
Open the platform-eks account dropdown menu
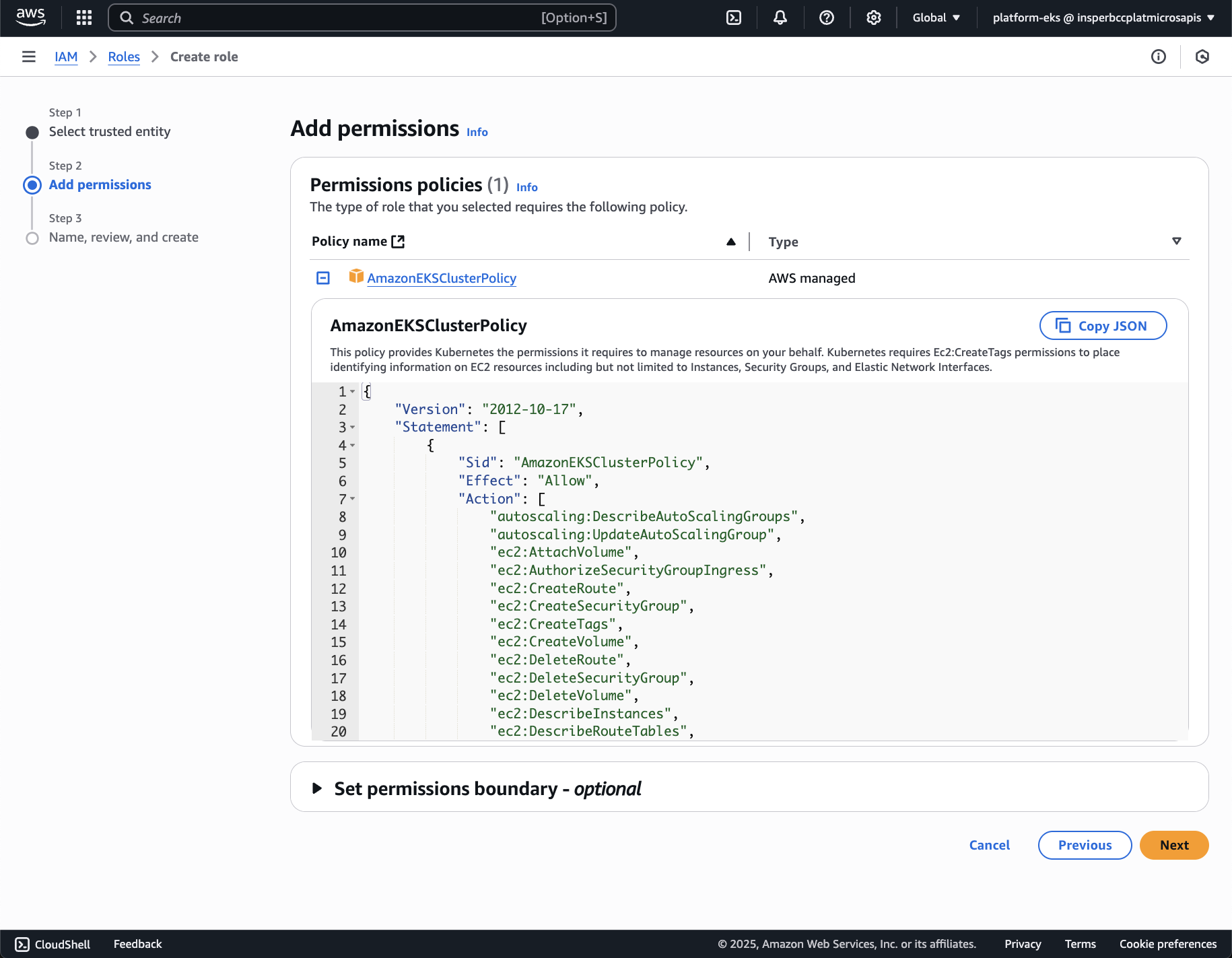pos(1103,18)
